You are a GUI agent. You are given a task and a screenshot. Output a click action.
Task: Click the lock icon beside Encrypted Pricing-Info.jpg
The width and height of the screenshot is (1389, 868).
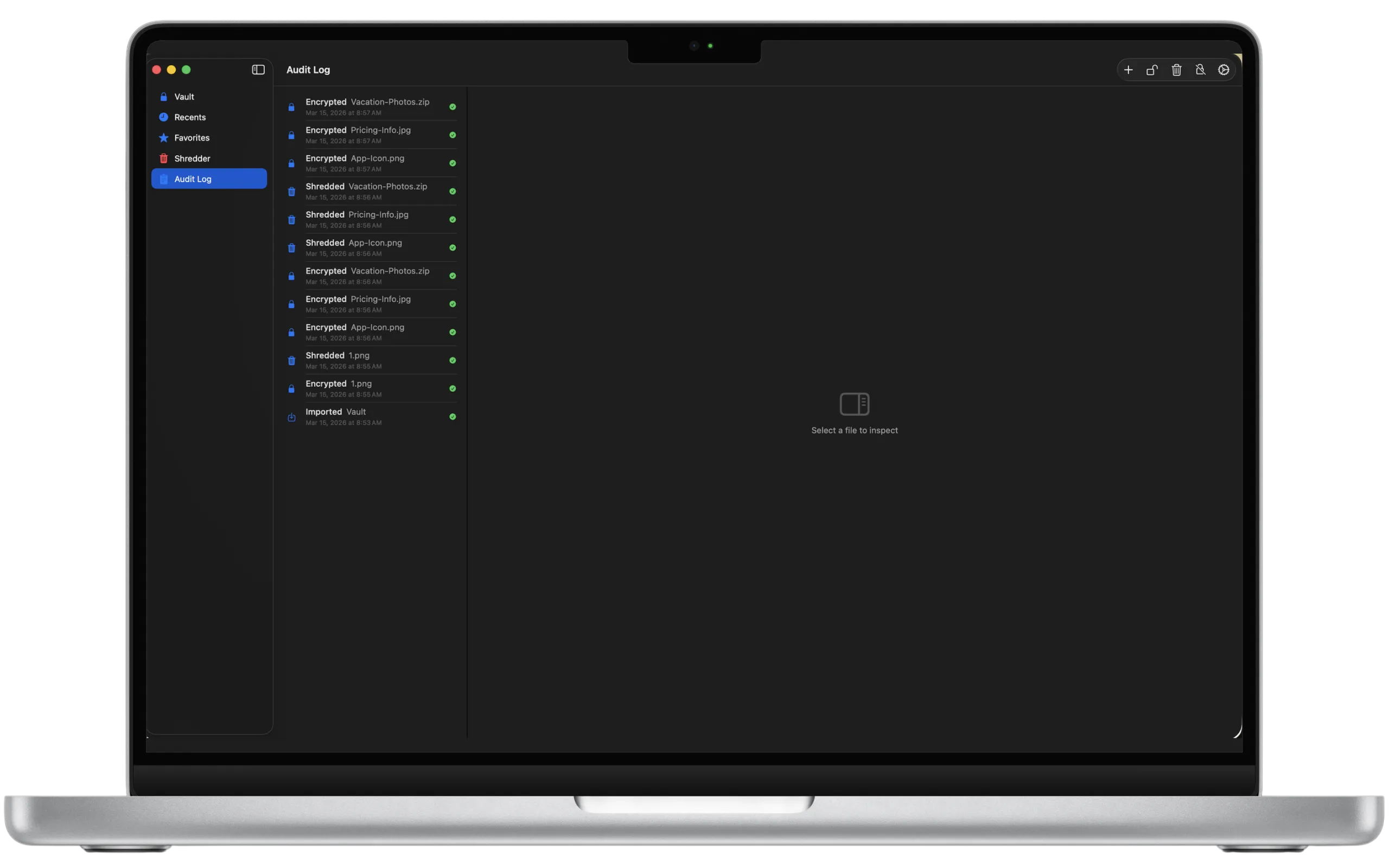click(291, 136)
